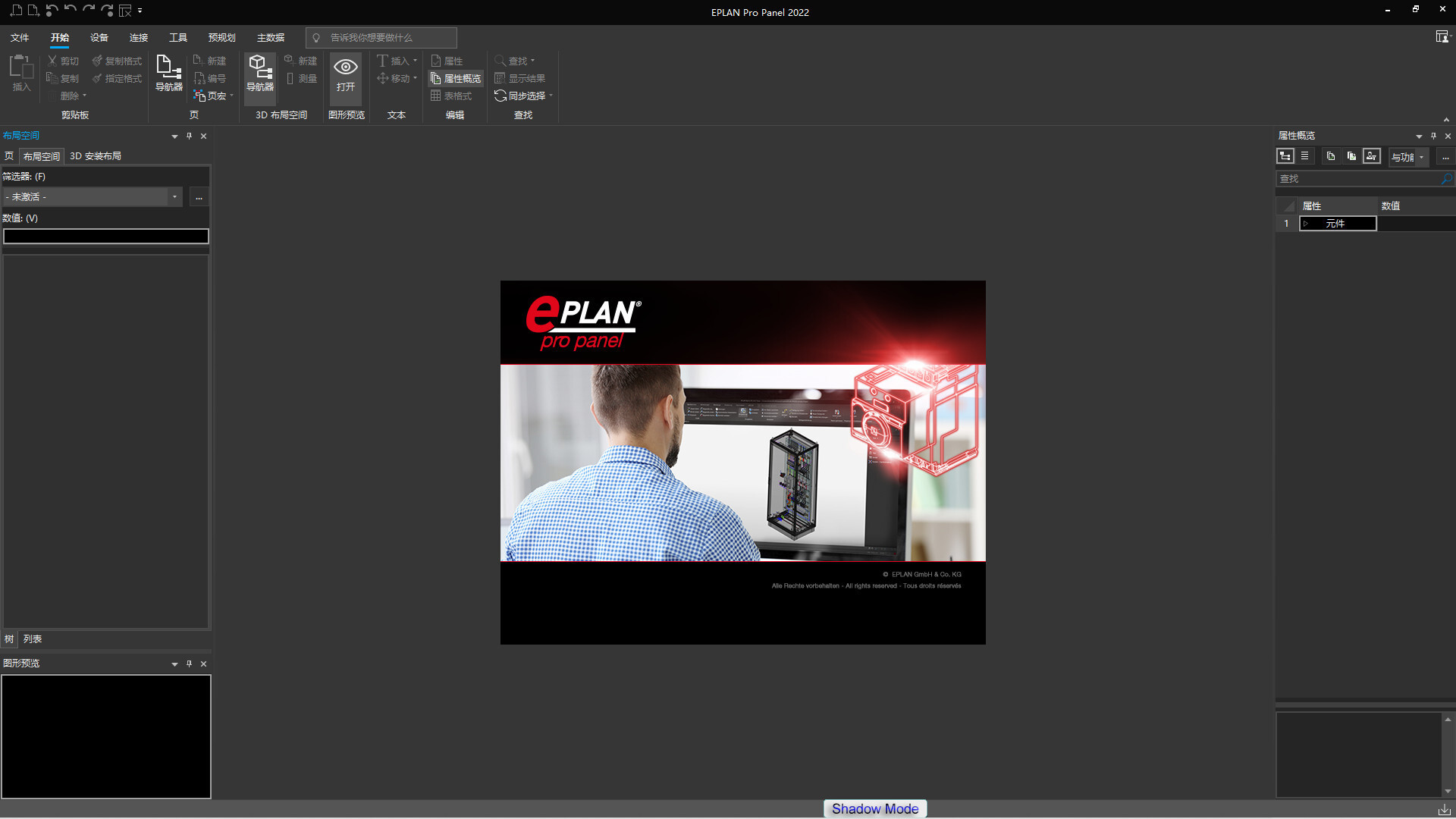The image size is (1456, 819).
Task: Click the 测量 tool in 3D 布局空间 group
Action: [301, 78]
